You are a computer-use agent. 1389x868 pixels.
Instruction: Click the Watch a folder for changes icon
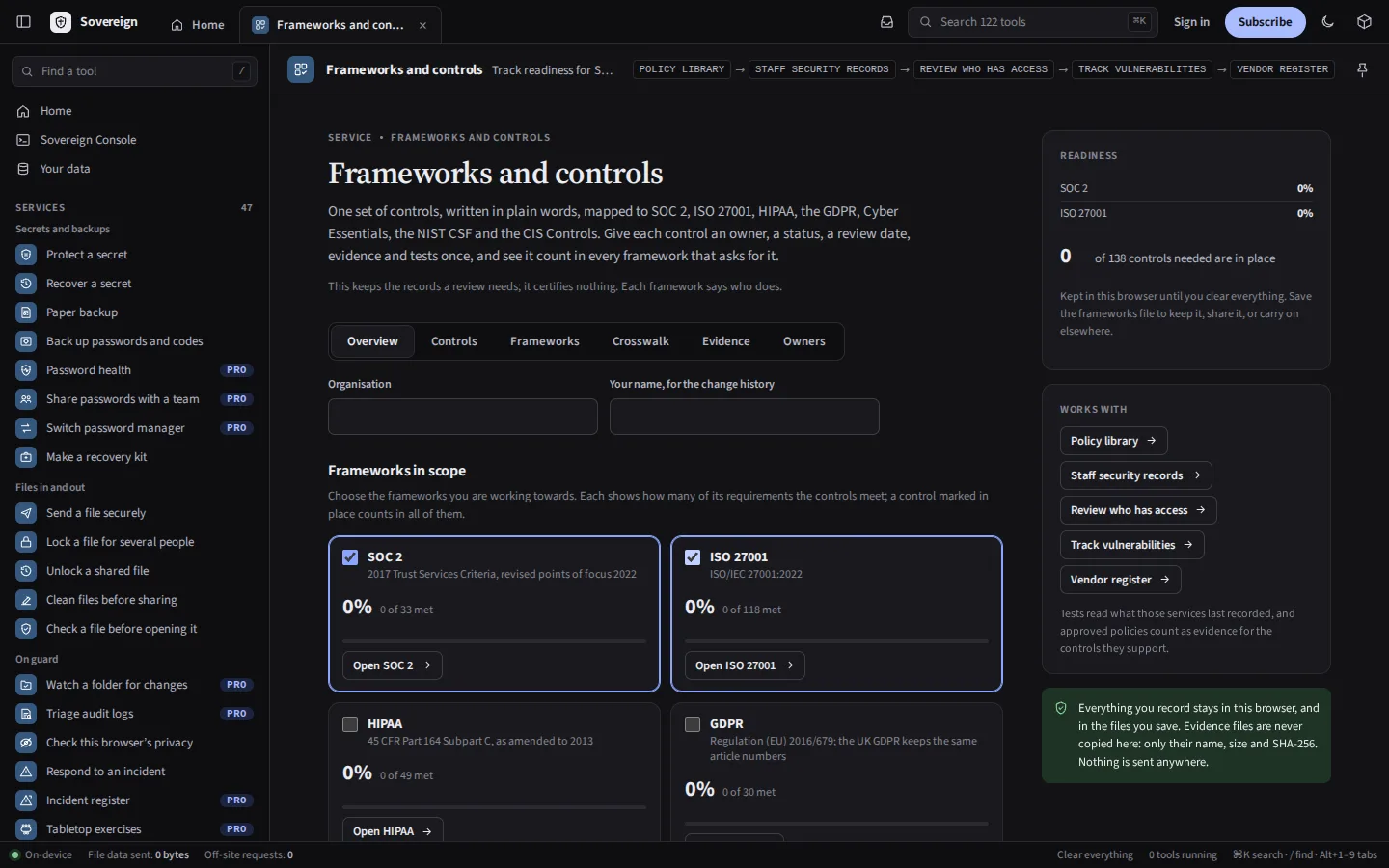[x=26, y=685]
